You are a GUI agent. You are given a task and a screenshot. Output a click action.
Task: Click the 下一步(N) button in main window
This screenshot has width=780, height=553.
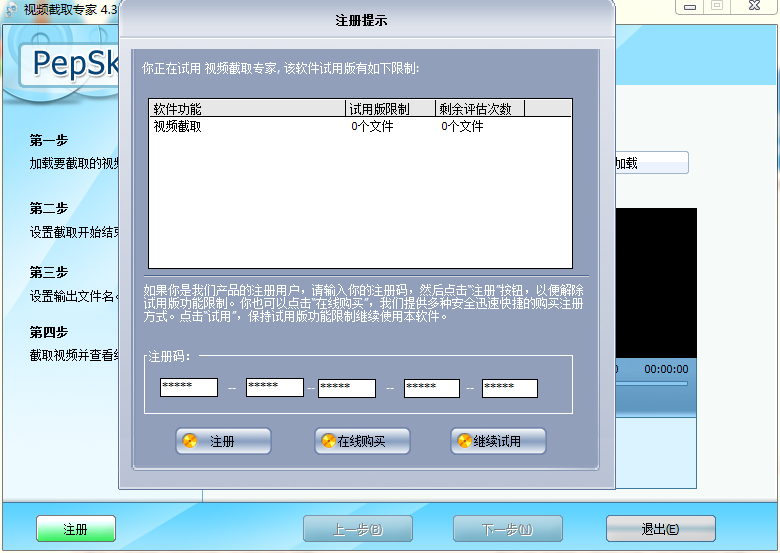tap(507, 529)
